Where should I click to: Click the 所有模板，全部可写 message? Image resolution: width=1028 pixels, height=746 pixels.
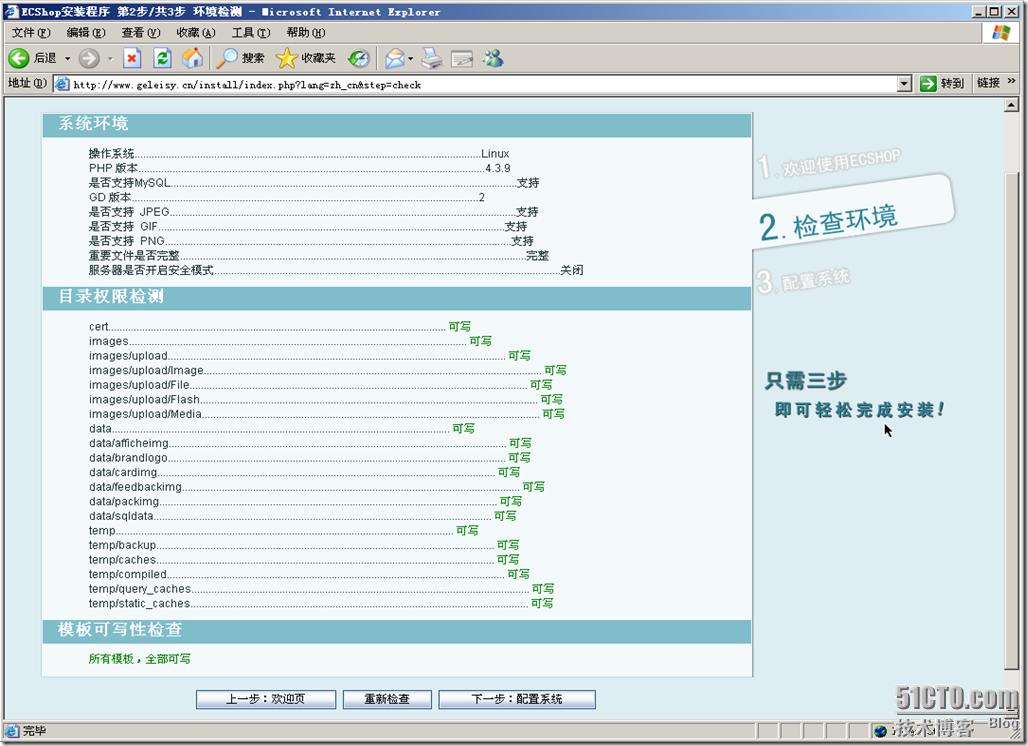[140, 659]
